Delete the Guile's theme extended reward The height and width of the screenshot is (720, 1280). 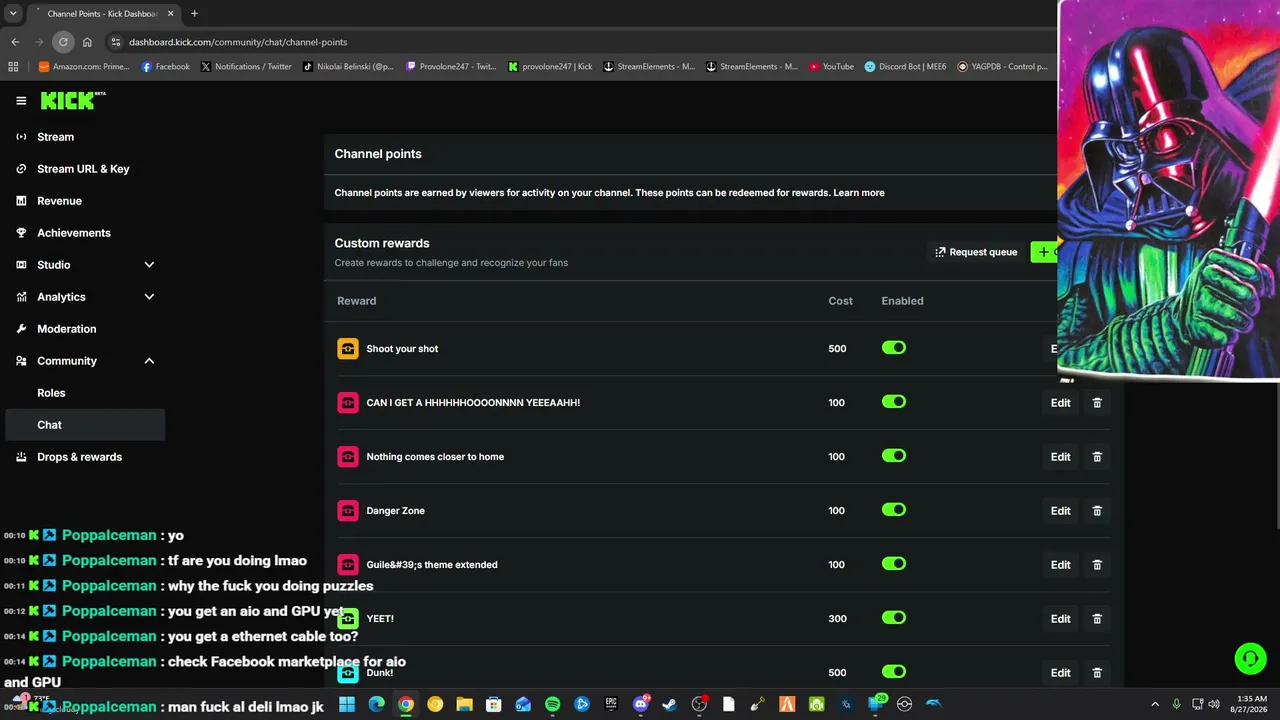(1097, 565)
